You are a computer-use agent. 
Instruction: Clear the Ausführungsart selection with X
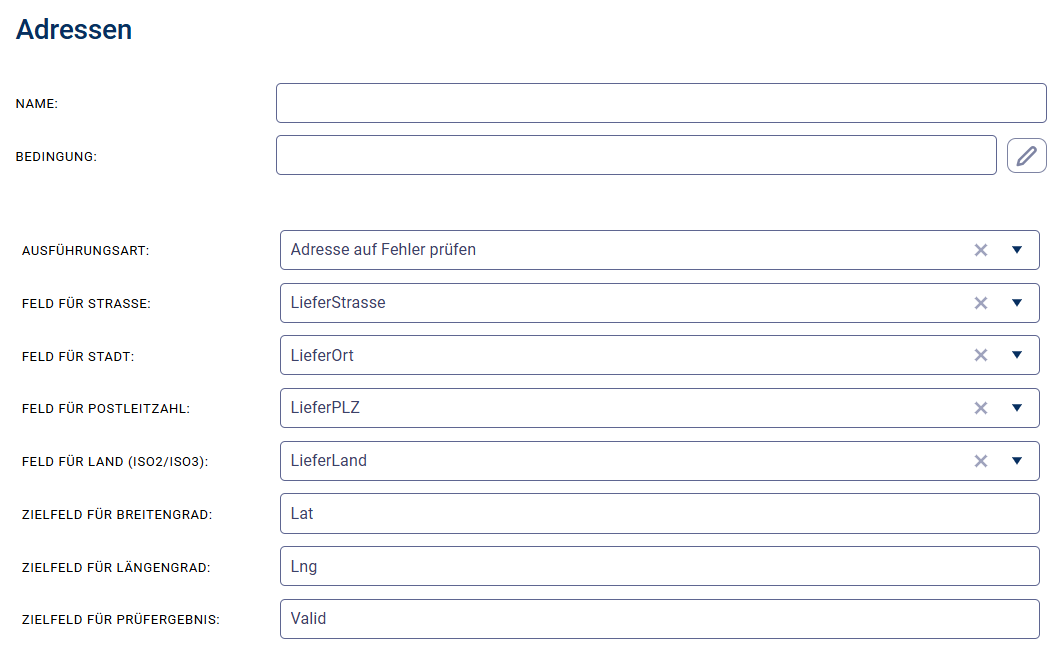pos(981,250)
